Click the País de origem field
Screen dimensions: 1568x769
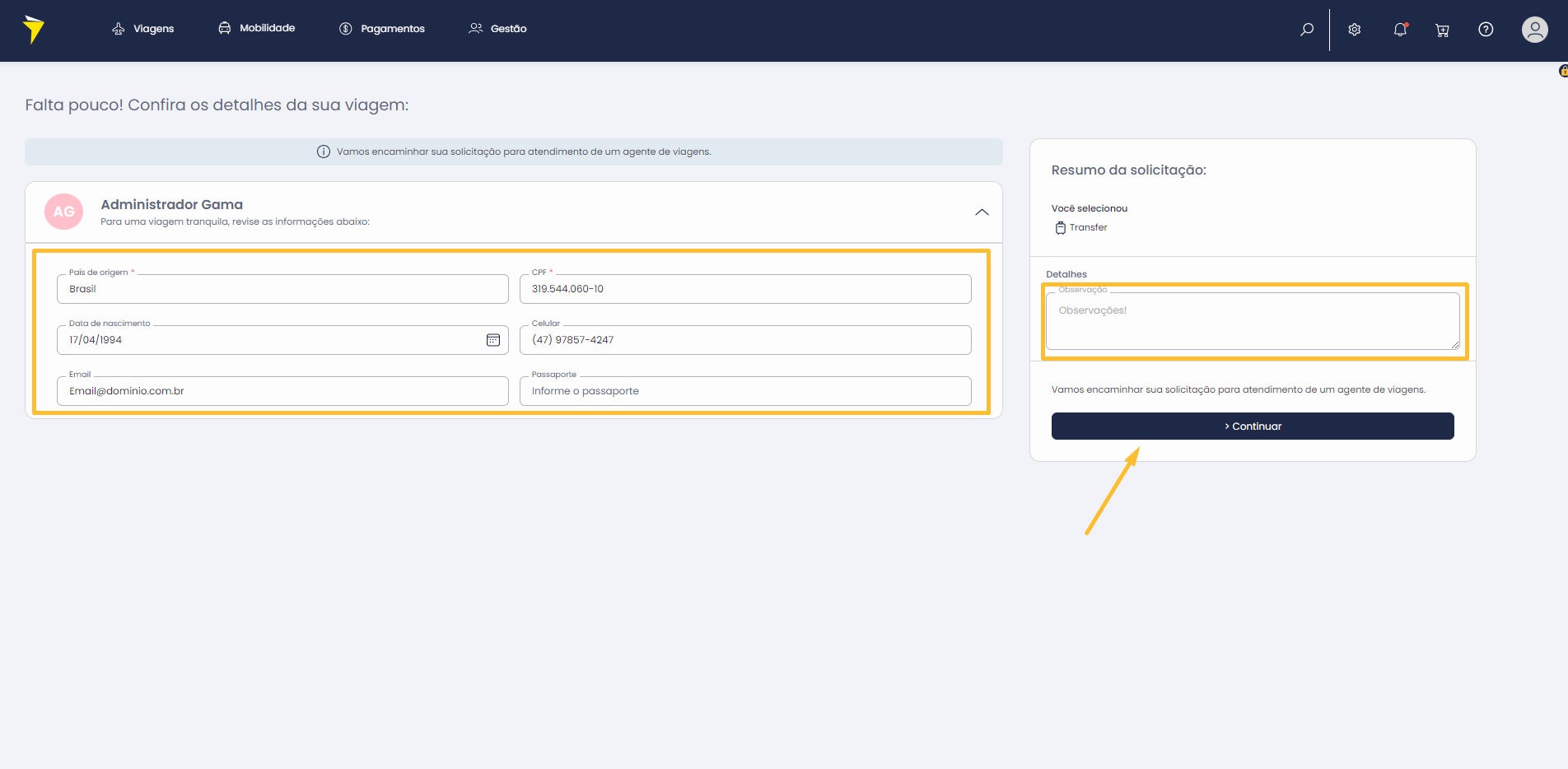282,289
